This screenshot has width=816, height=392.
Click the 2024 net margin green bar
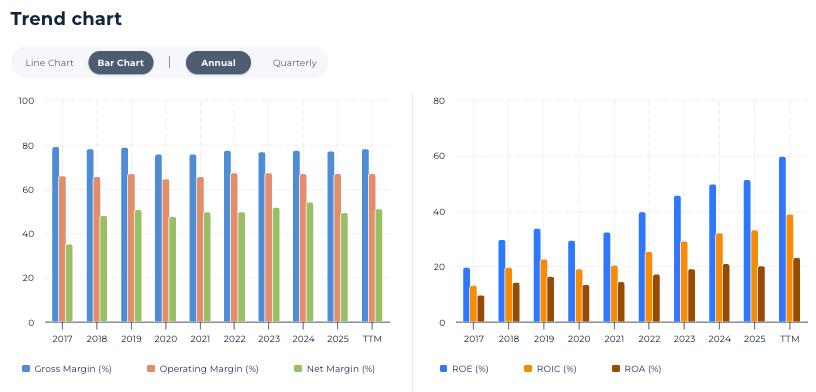point(310,262)
